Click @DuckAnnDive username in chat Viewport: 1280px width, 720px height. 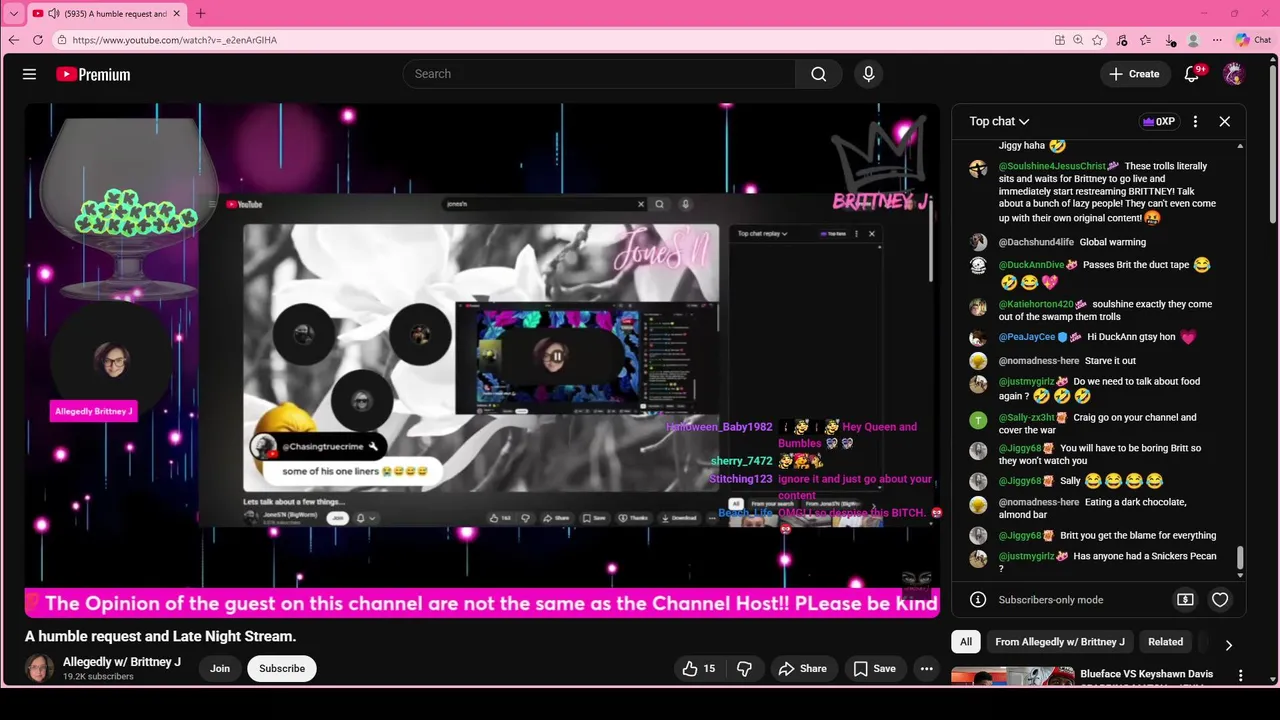(x=1032, y=265)
